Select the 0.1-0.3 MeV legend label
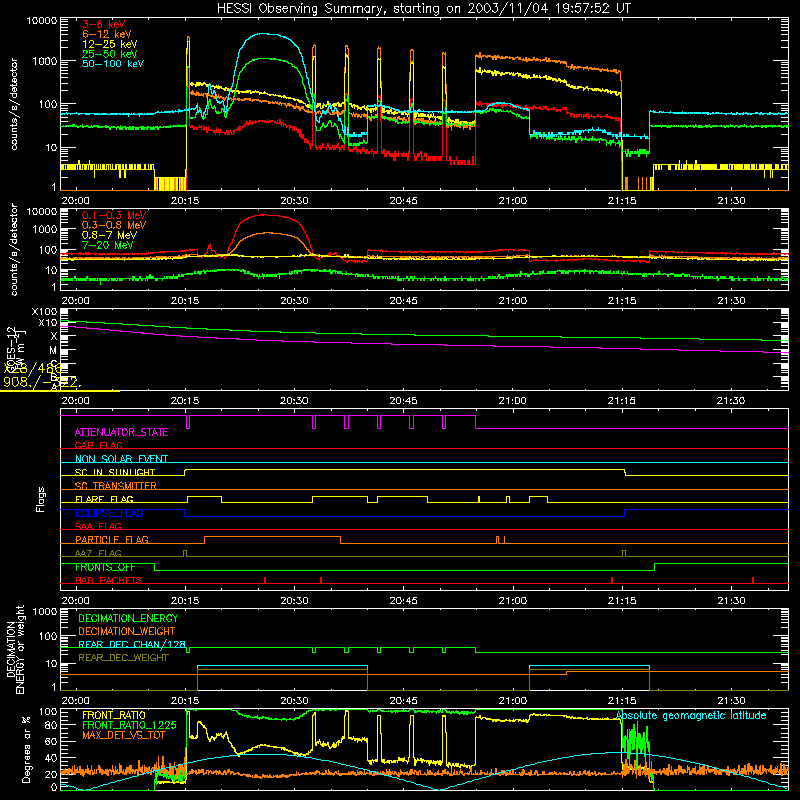This screenshot has height=800, width=800. (x=114, y=215)
